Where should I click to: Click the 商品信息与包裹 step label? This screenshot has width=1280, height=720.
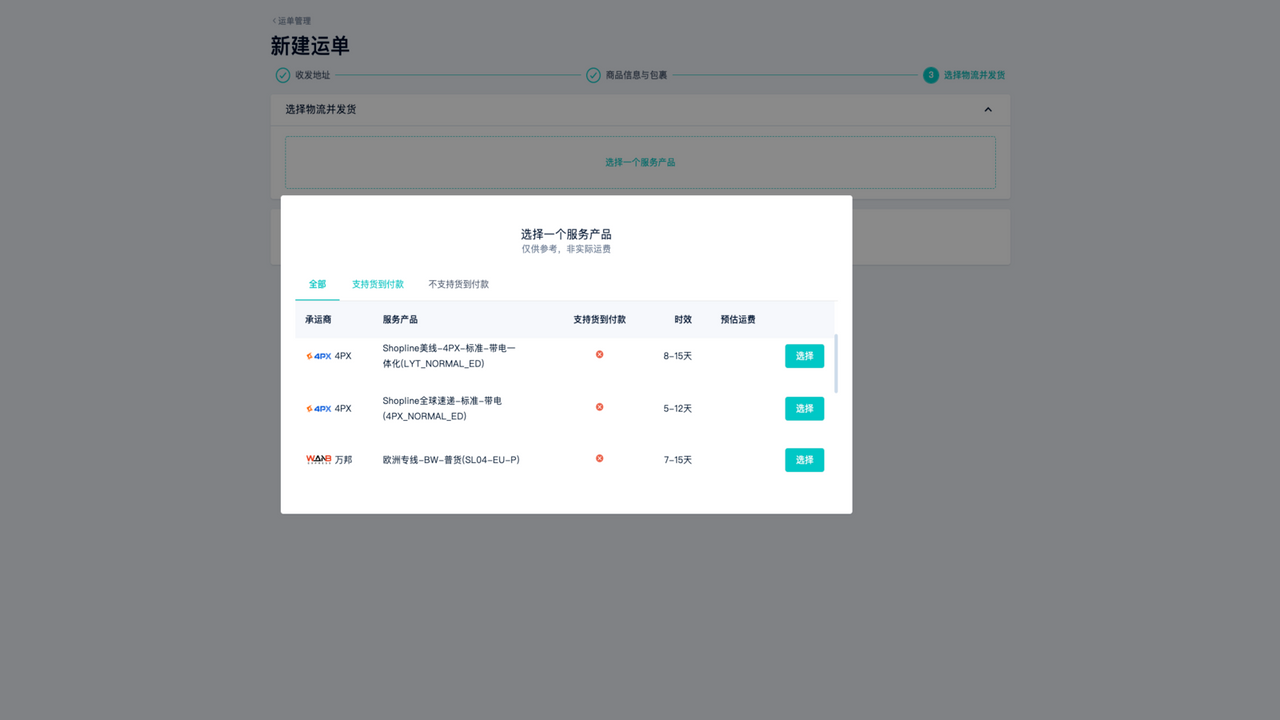636,75
